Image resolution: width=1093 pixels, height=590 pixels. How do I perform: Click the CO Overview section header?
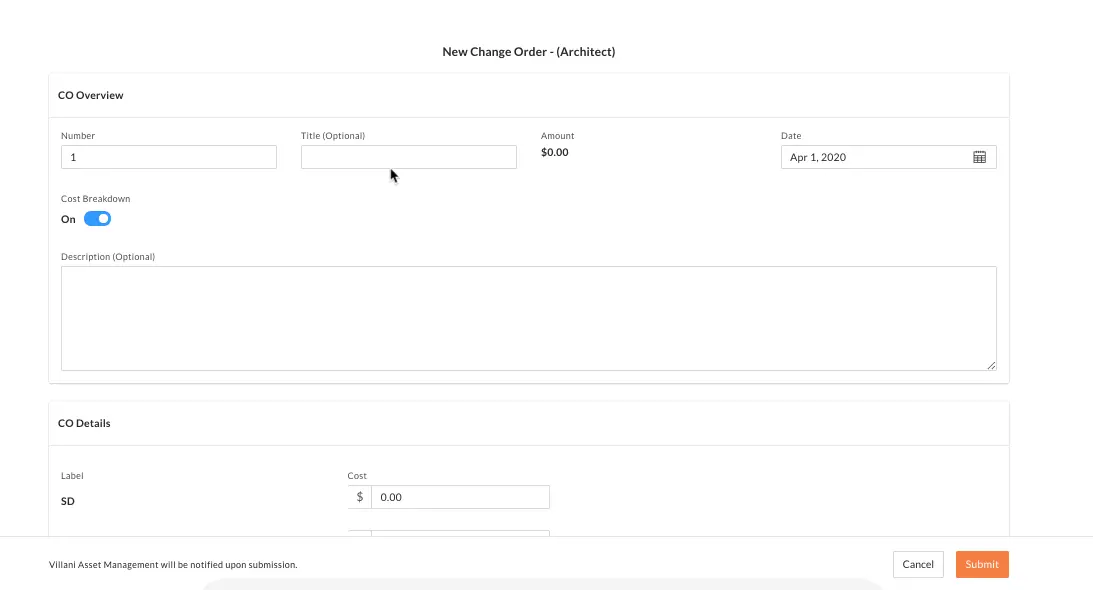click(91, 95)
